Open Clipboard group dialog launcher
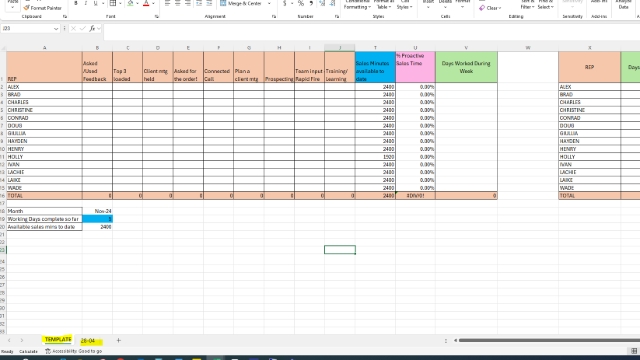The height and width of the screenshot is (360, 640). (x=64, y=16)
